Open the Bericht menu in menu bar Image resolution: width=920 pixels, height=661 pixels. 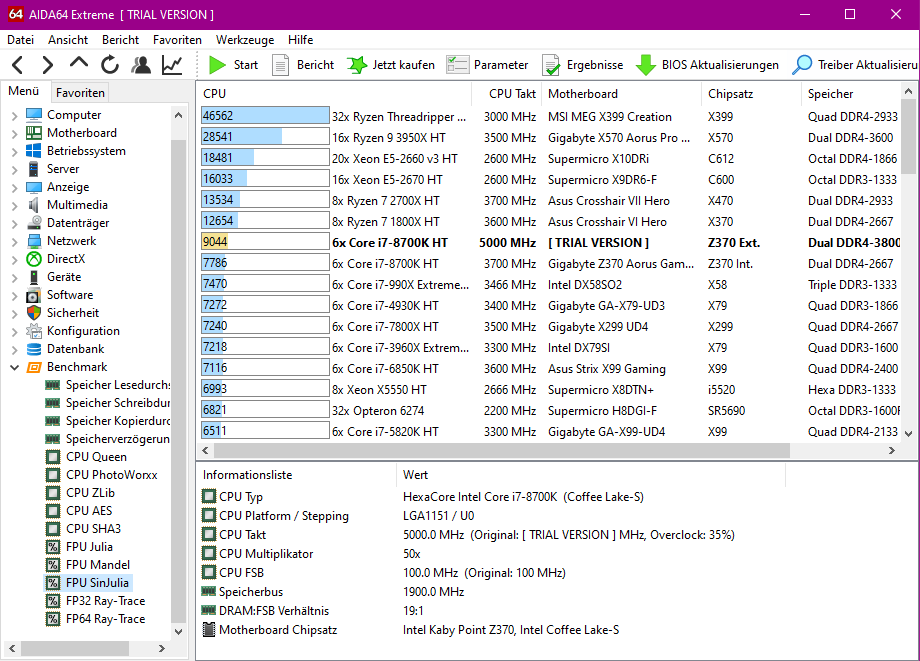click(120, 40)
